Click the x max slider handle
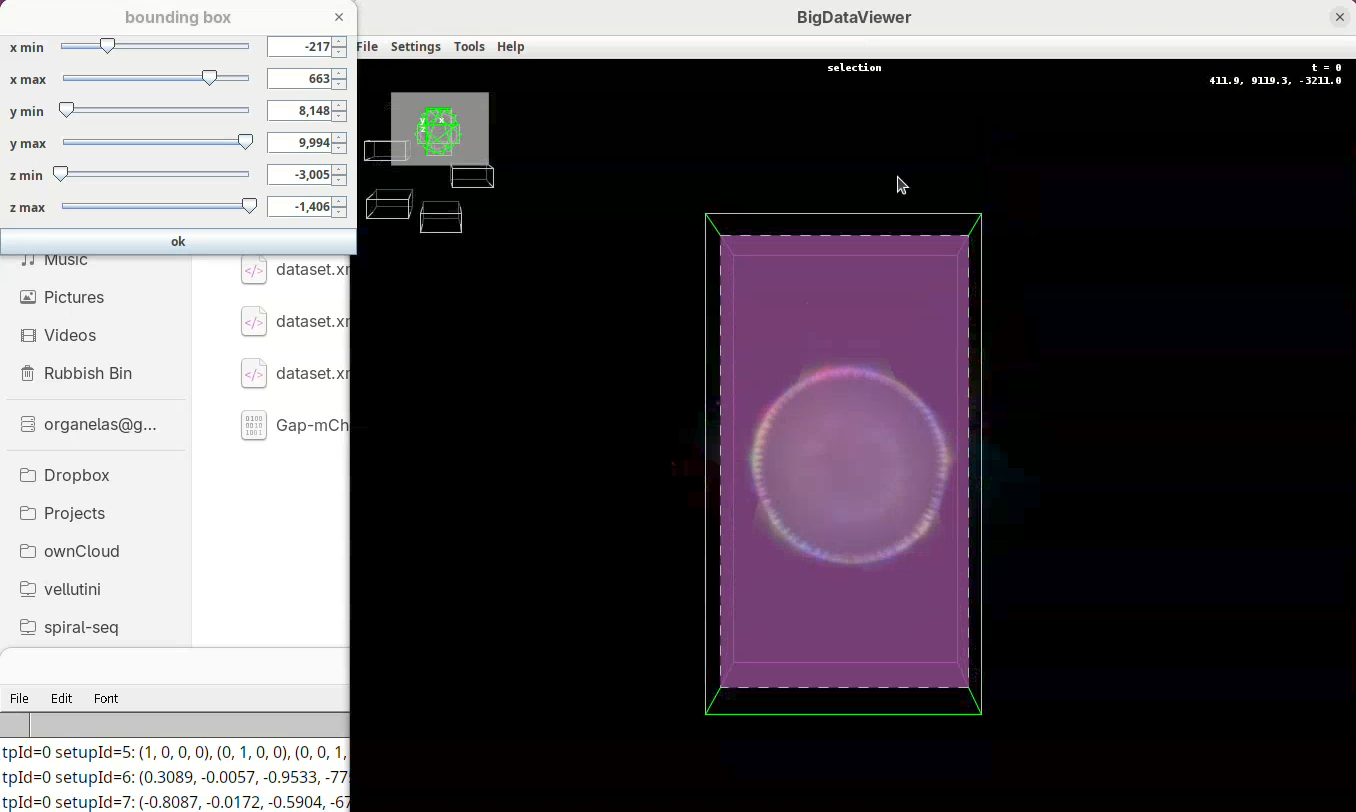1356x812 pixels. click(209, 78)
